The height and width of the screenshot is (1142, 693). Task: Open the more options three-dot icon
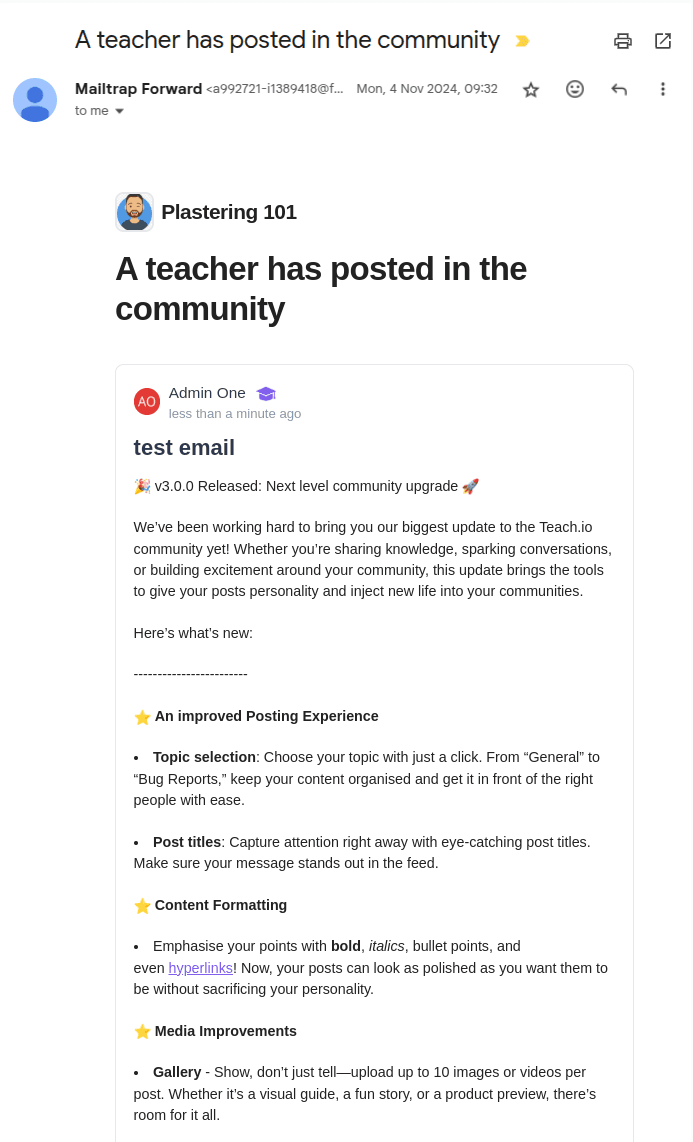[x=663, y=89]
